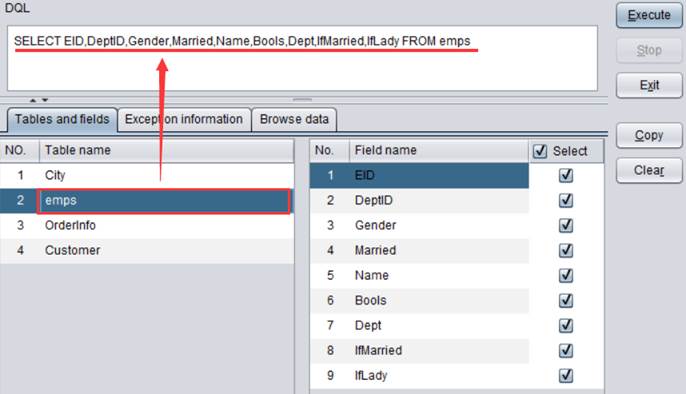Uncheck the Bools field checkbox
Viewport: 686px width, 394px height.
coord(566,300)
